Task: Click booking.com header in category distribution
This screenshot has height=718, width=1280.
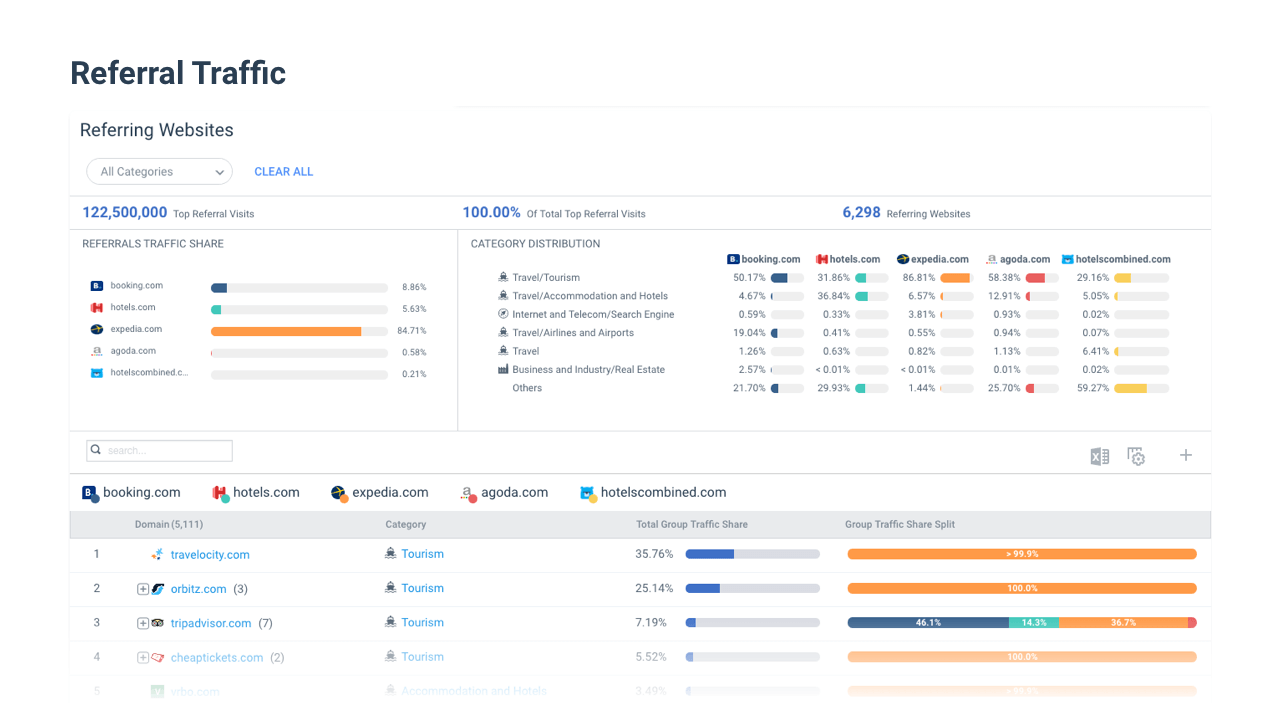Action: tap(764, 259)
